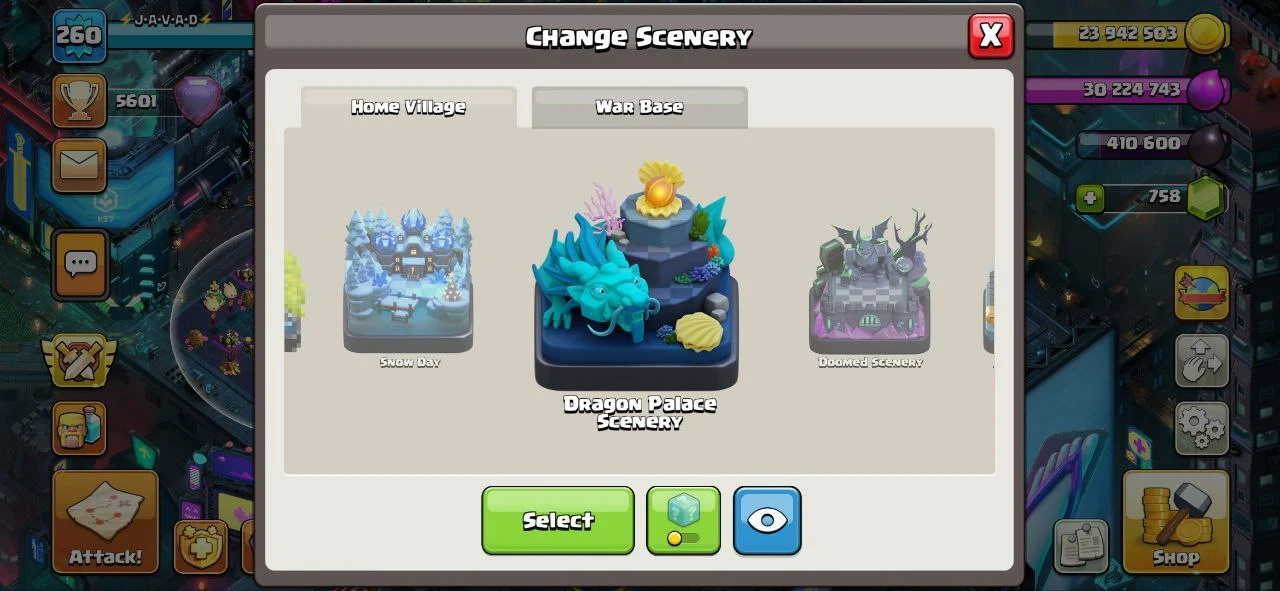The image size is (1280, 591).
Task: Open the chat speech bubble icon
Action: pyautogui.click(x=80, y=264)
